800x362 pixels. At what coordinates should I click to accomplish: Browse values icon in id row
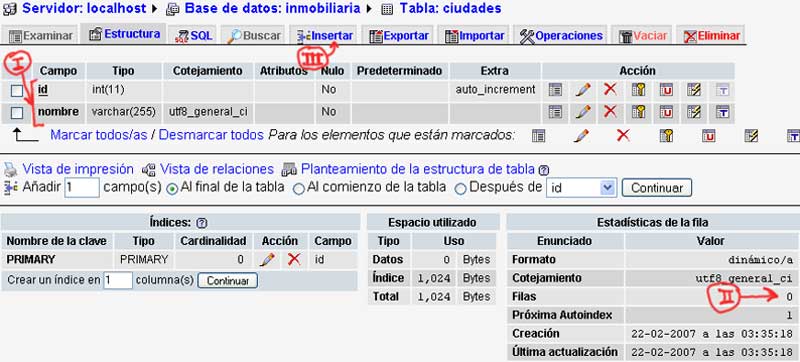(x=555, y=90)
